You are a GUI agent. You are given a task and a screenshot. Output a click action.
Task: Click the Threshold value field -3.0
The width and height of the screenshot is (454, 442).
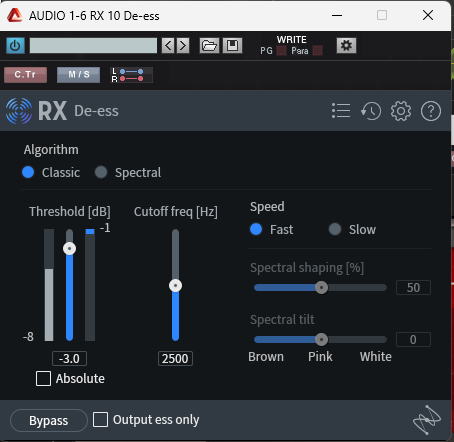coord(69,359)
